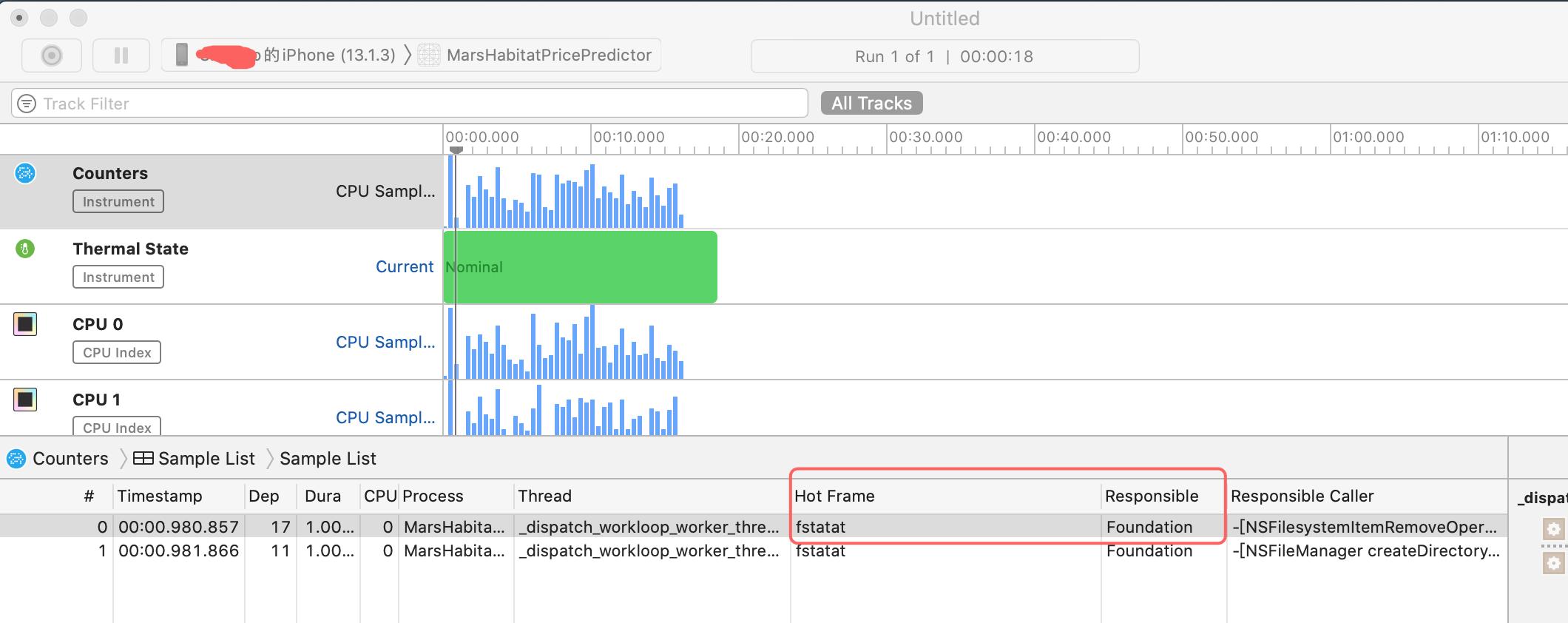The width and height of the screenshot is (1568, 623).
Task: Click CPU 1's CPU Index badge
Action: click(x=117, y=427)
